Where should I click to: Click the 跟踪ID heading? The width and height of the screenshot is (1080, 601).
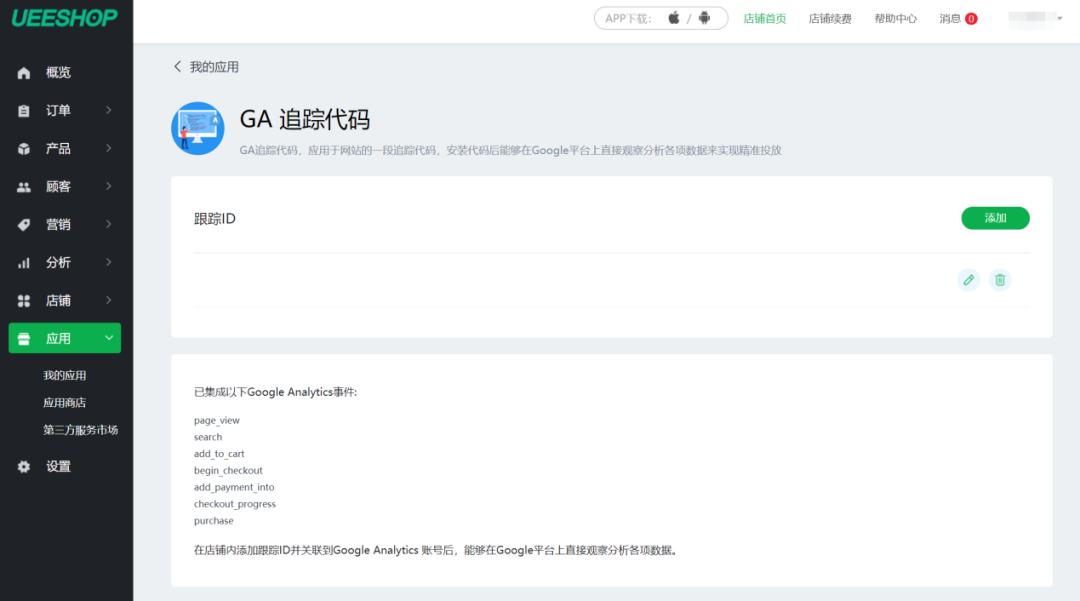pos(215,219)
